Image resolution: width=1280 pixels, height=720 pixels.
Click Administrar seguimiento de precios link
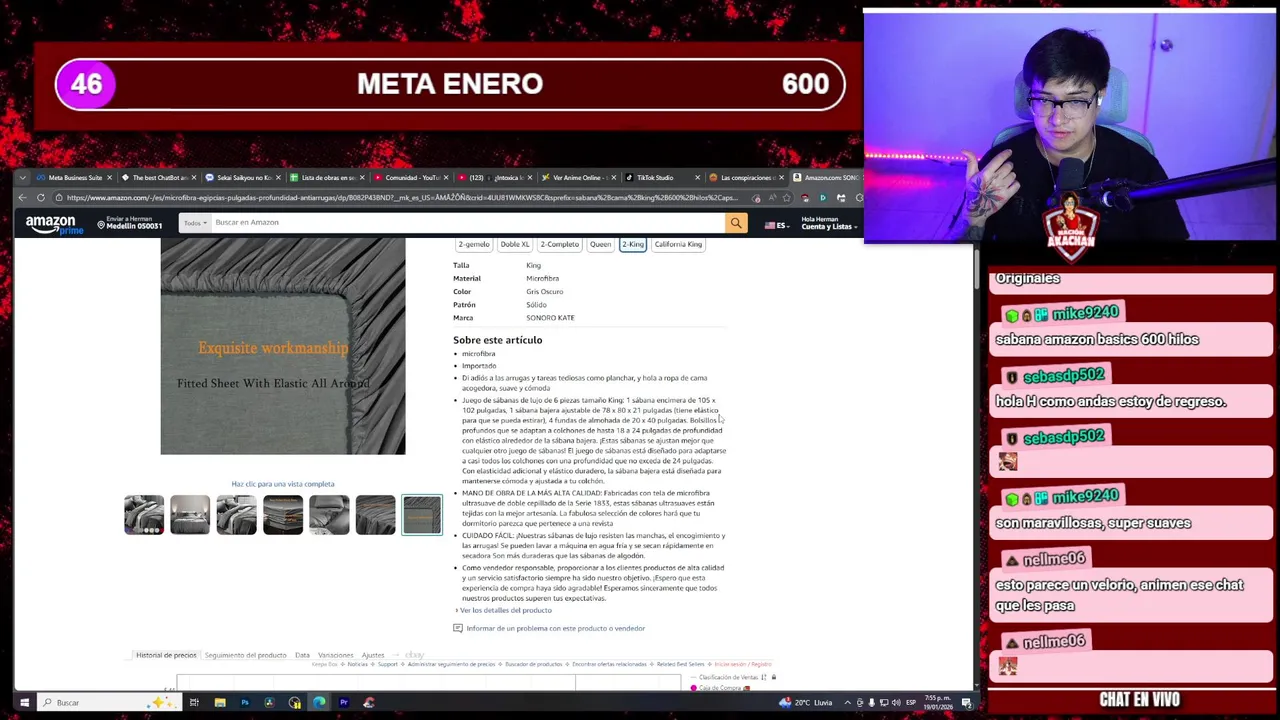tap(451, 665)
